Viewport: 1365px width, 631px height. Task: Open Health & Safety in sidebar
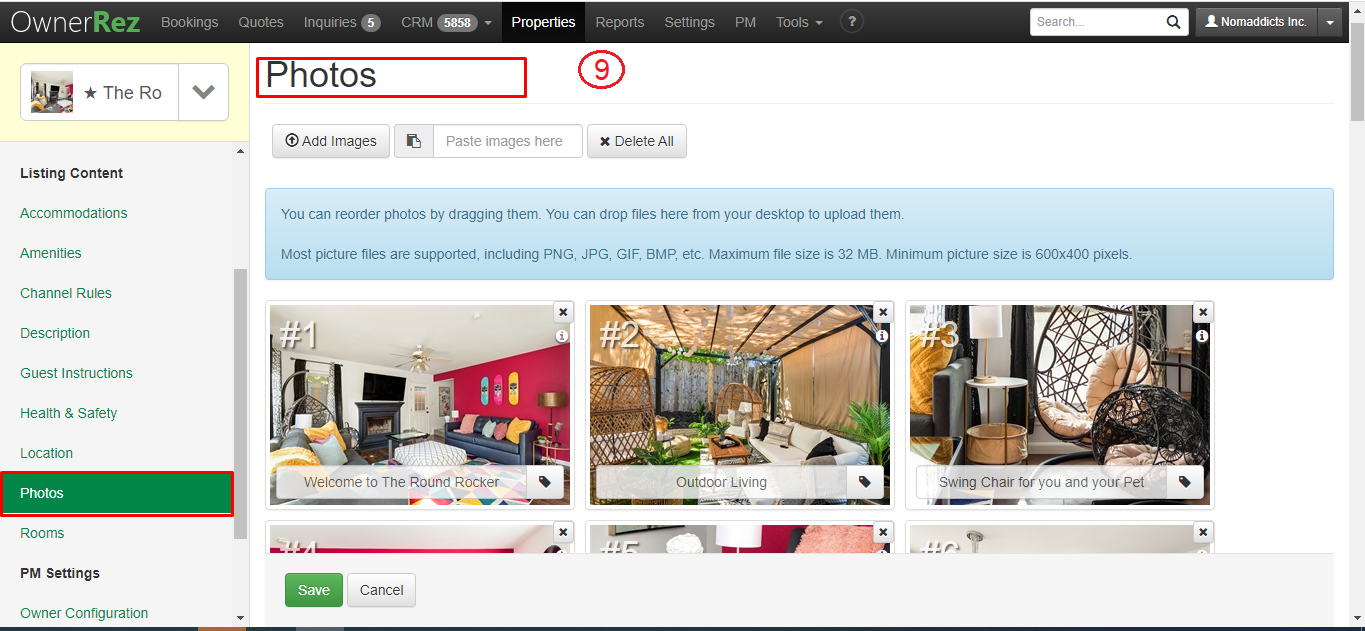[68, 413]
